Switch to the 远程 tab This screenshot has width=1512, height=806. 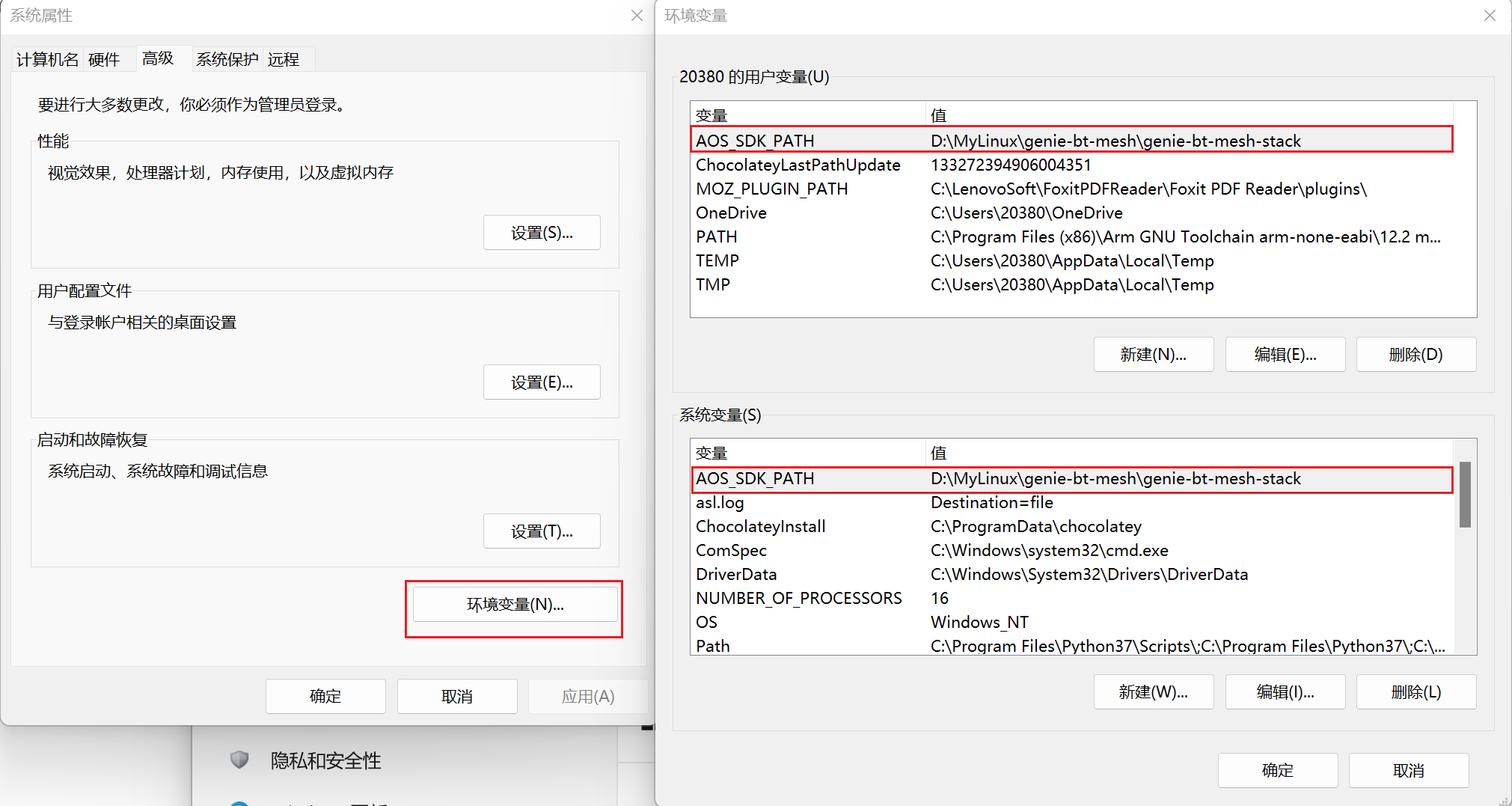(284, 59)
